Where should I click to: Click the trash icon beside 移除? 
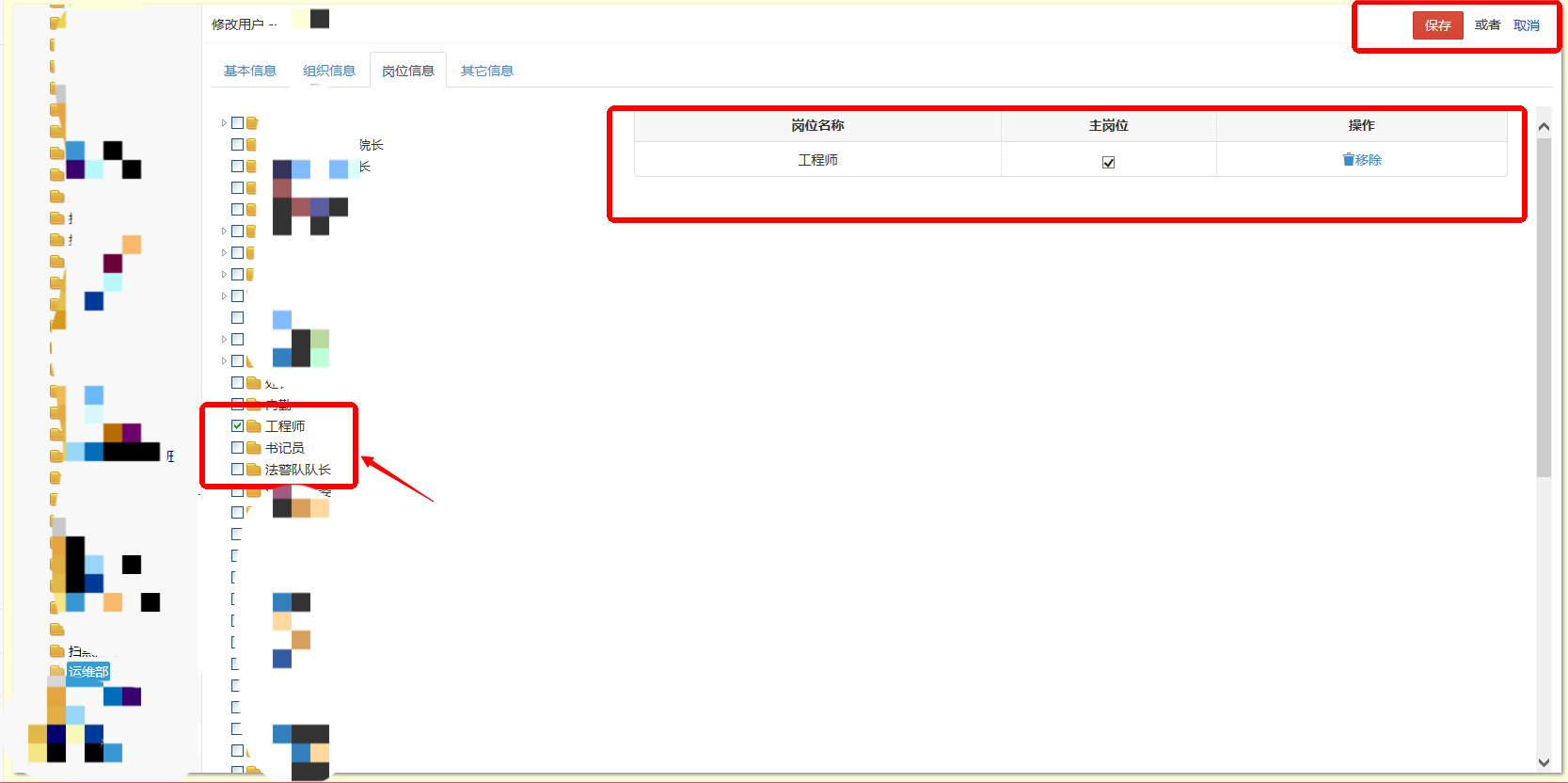pos(1348,159)
